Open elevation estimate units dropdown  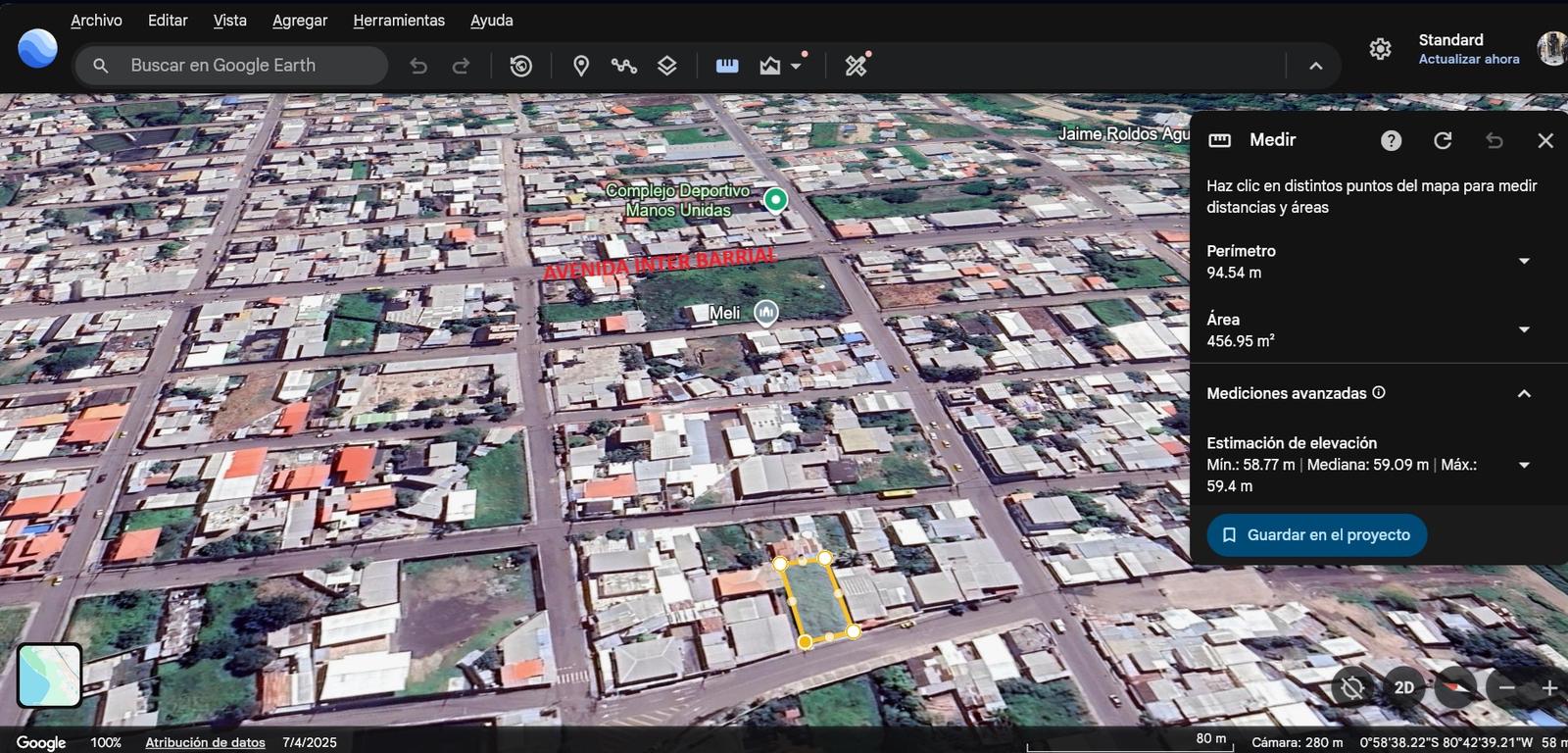point(1524,465)
